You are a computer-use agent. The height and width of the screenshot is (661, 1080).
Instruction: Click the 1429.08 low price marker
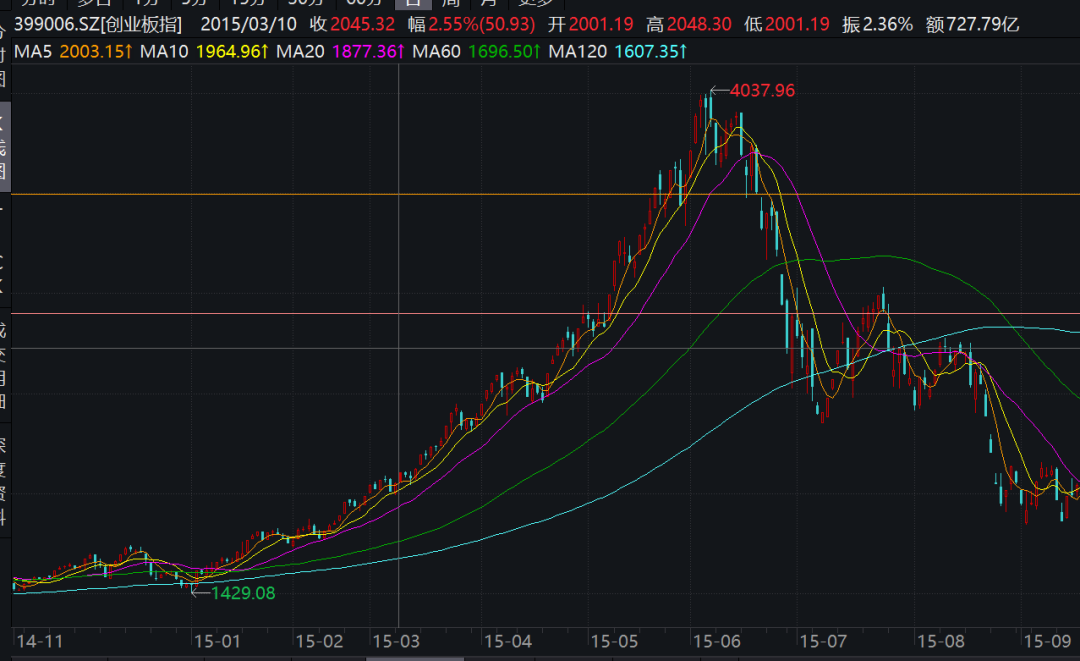tap(242, 592)
